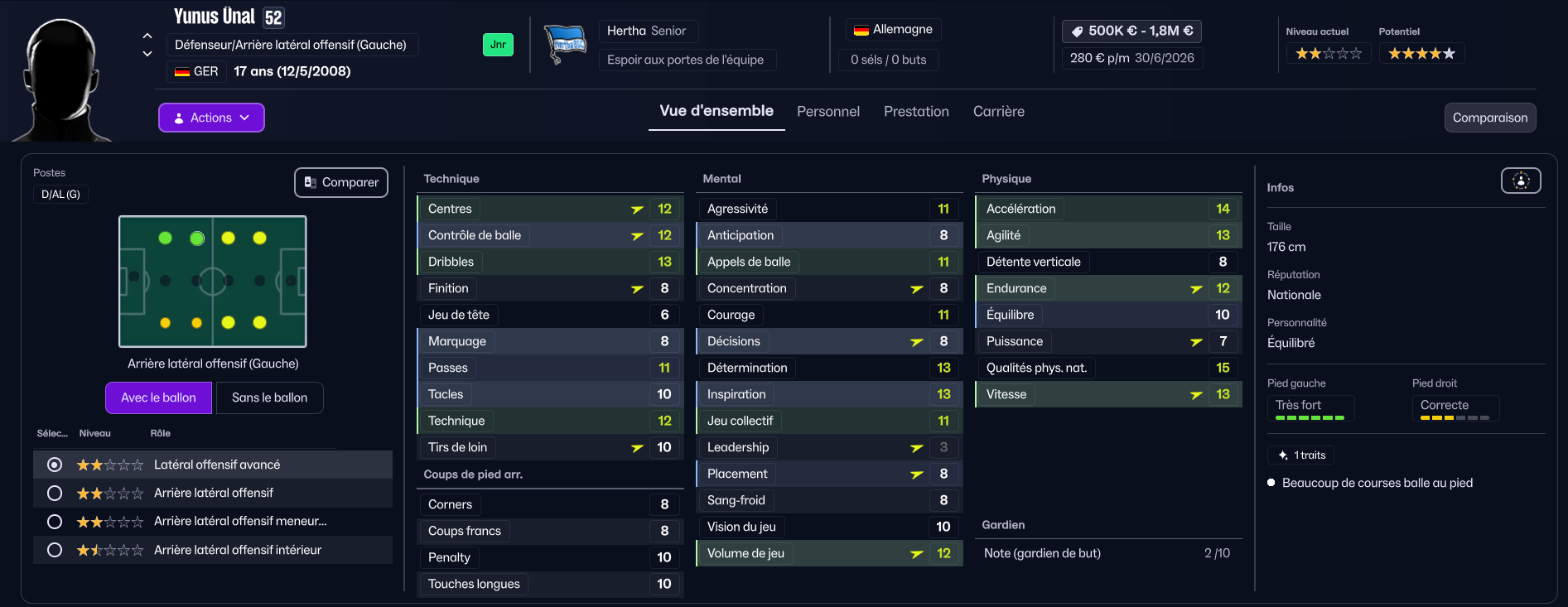Click the traits sparkle icon
This screenshot has height=607, width=1568.
click(x=1283, y=455)
